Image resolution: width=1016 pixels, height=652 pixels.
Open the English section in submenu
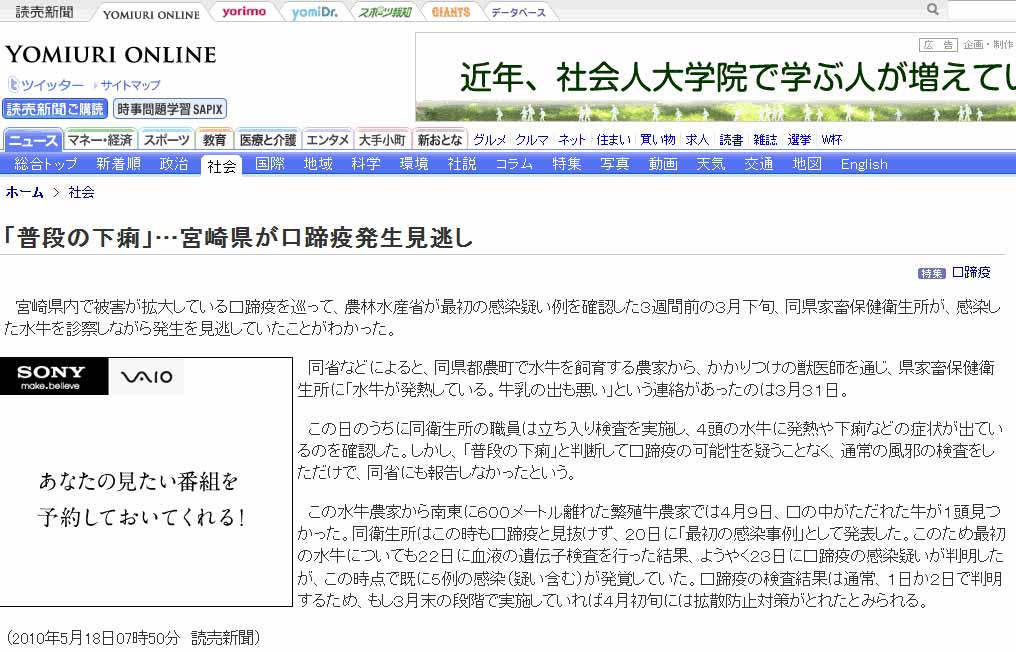[863, 164]
